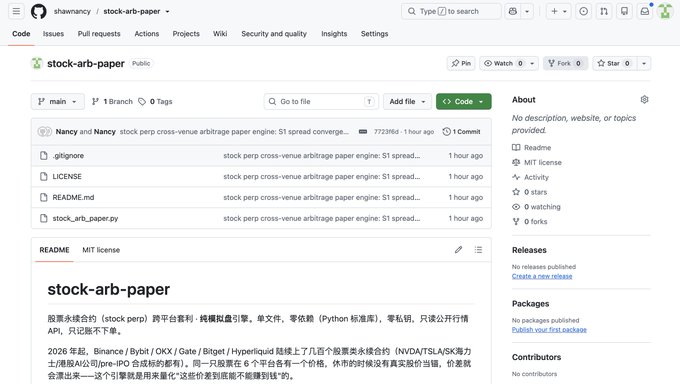
Task: Open the repository Settings tab
Action: coord(374,33)
